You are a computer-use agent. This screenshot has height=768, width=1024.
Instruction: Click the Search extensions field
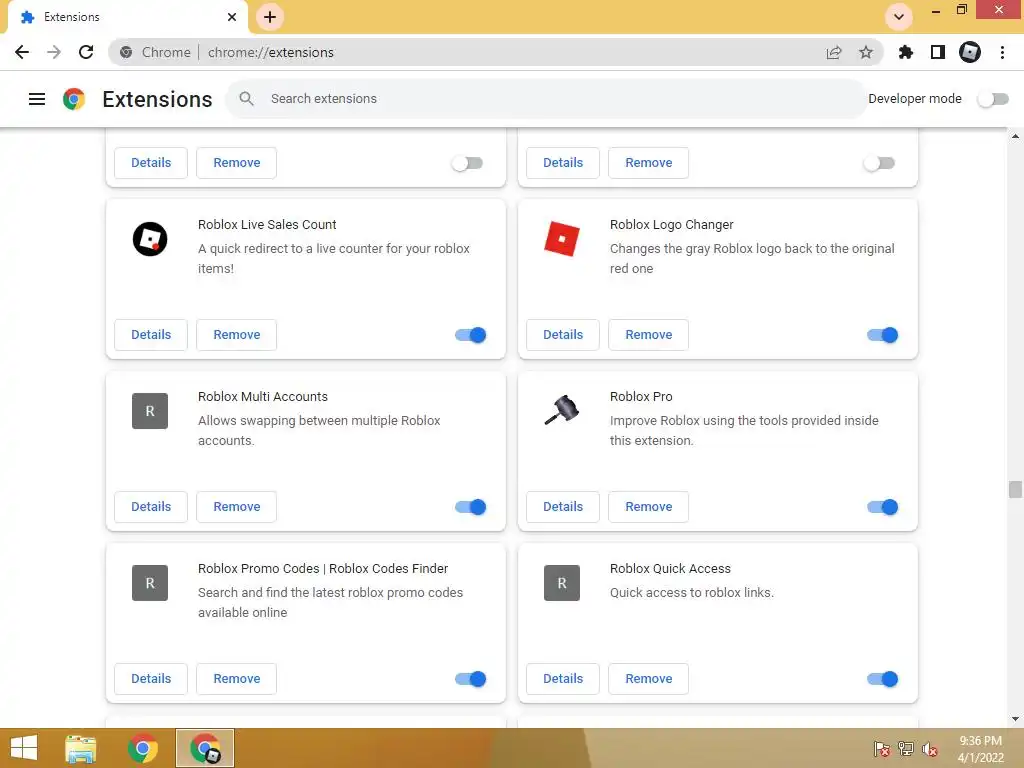click(546, 99)
